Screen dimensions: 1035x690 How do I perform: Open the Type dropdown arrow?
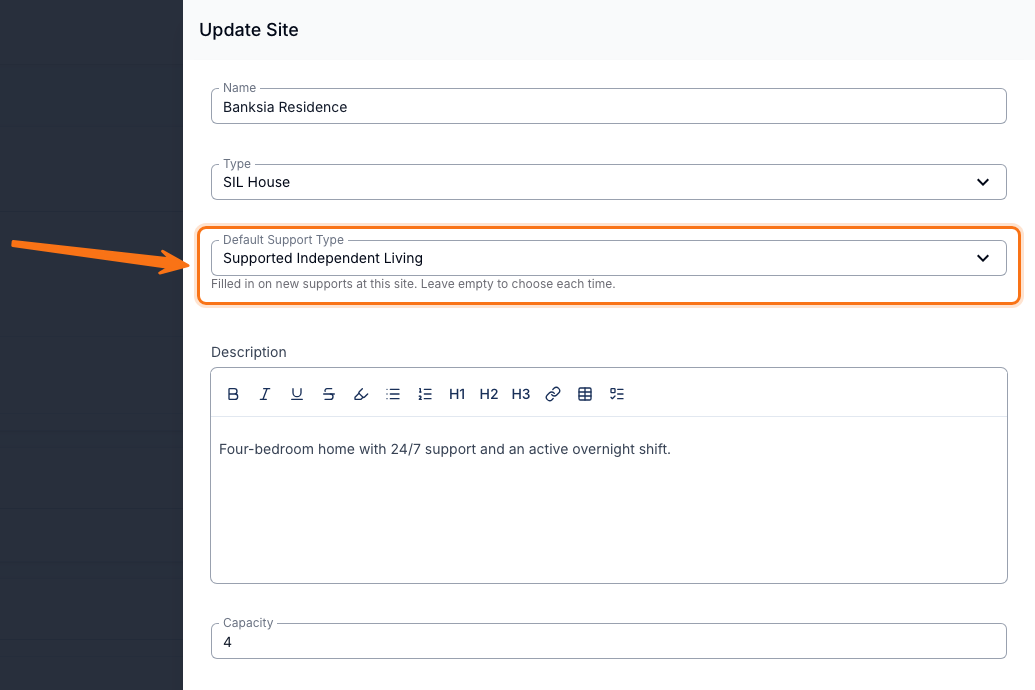(983, 182)
